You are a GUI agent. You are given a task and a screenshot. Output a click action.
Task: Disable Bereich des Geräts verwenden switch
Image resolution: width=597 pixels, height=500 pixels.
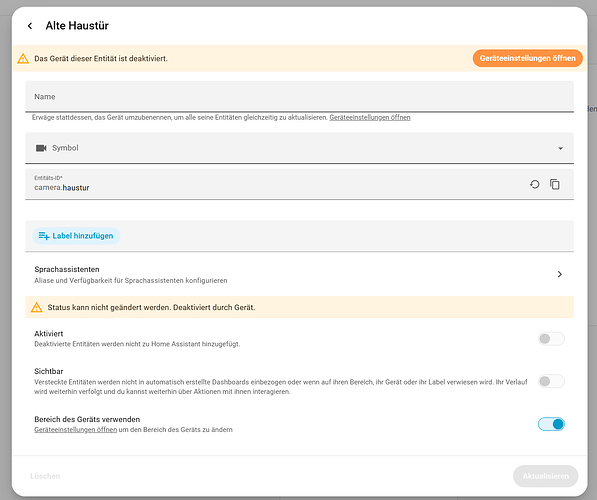tap(551, 424)
